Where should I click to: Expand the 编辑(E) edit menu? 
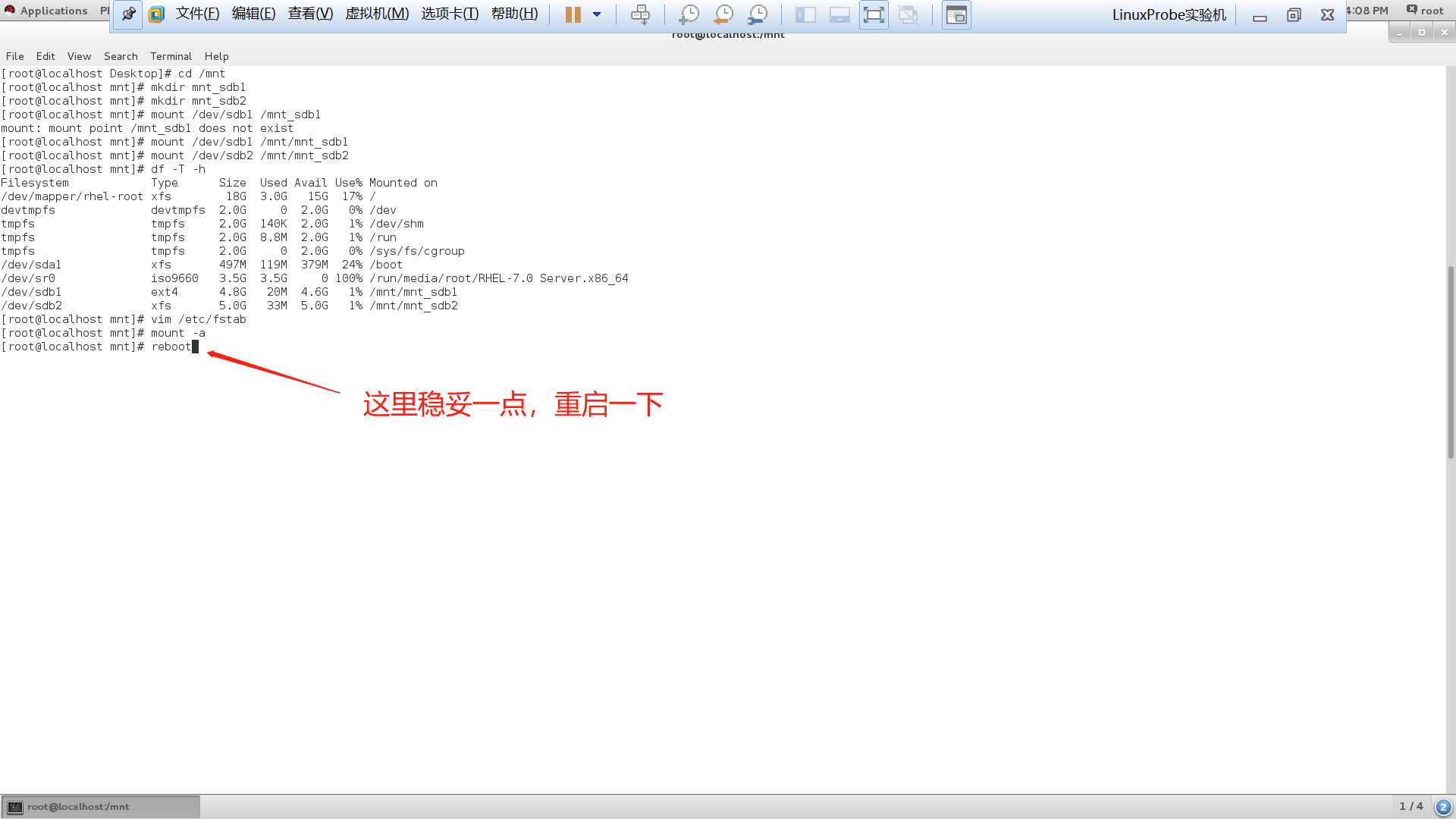click(x=253, y=13)
